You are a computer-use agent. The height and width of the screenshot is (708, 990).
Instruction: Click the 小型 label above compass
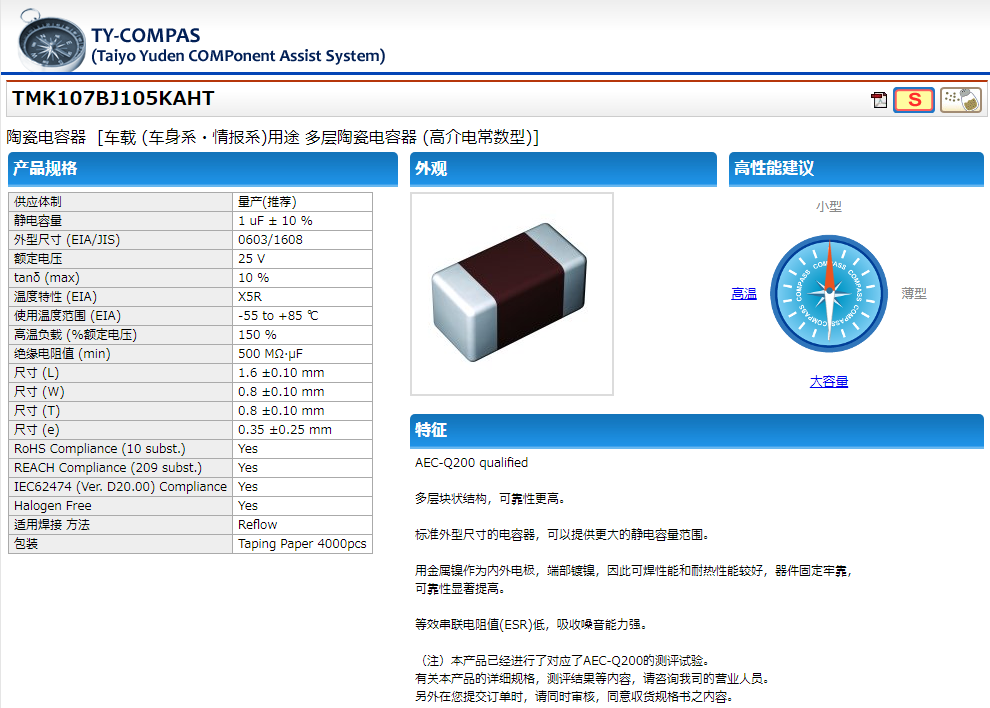(x=828, y=207)
